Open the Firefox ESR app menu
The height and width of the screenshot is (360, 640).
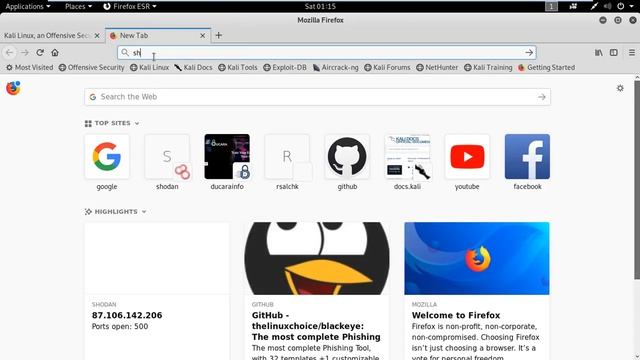pos(130,6)
